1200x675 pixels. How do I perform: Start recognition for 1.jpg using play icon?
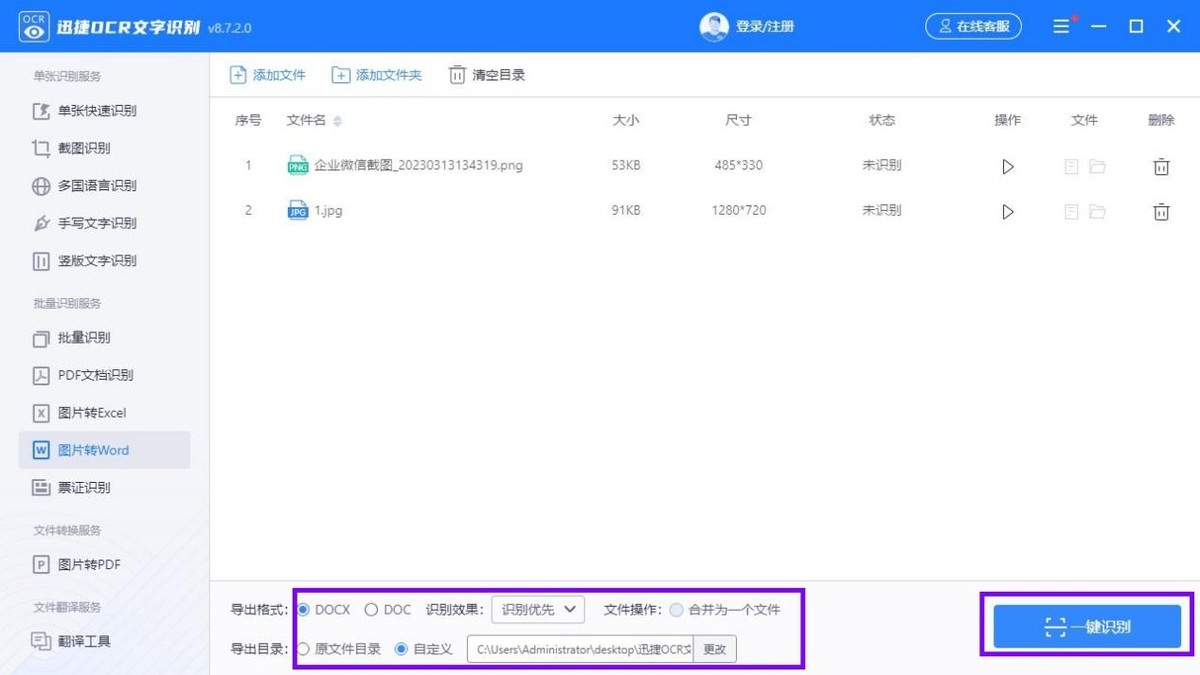tap(1008, 211)
